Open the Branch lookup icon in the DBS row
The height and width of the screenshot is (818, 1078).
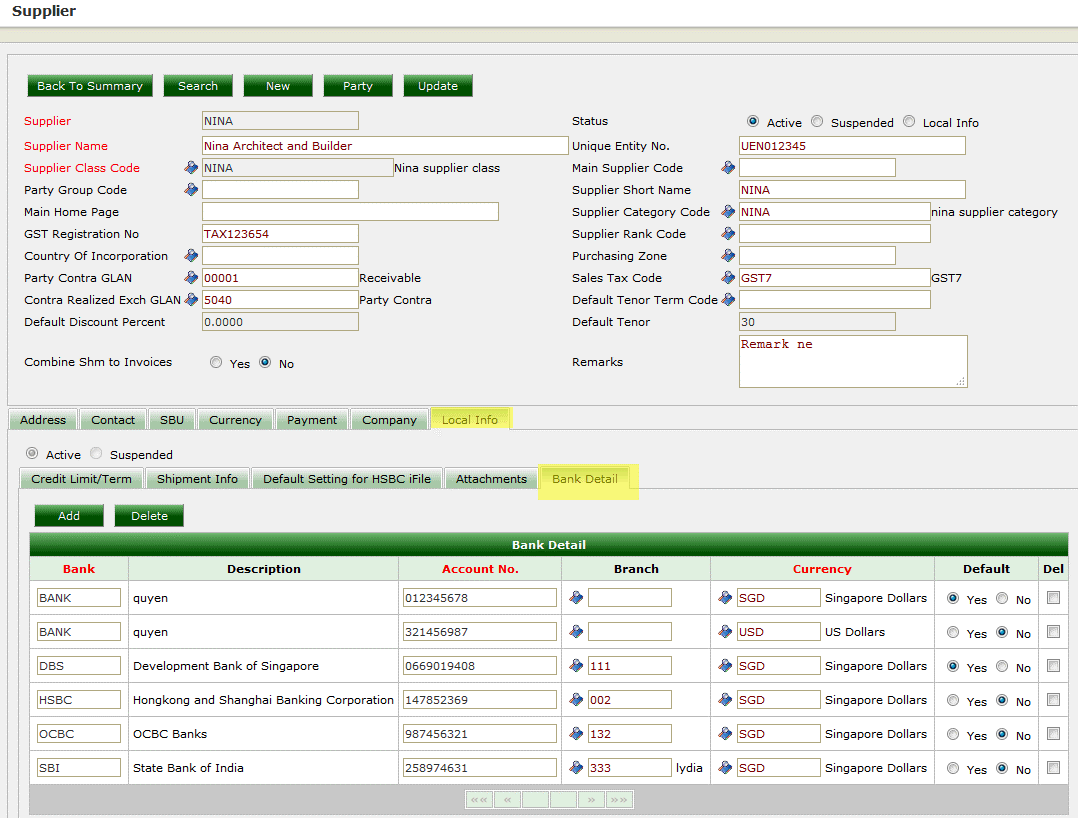click(577, 665)
